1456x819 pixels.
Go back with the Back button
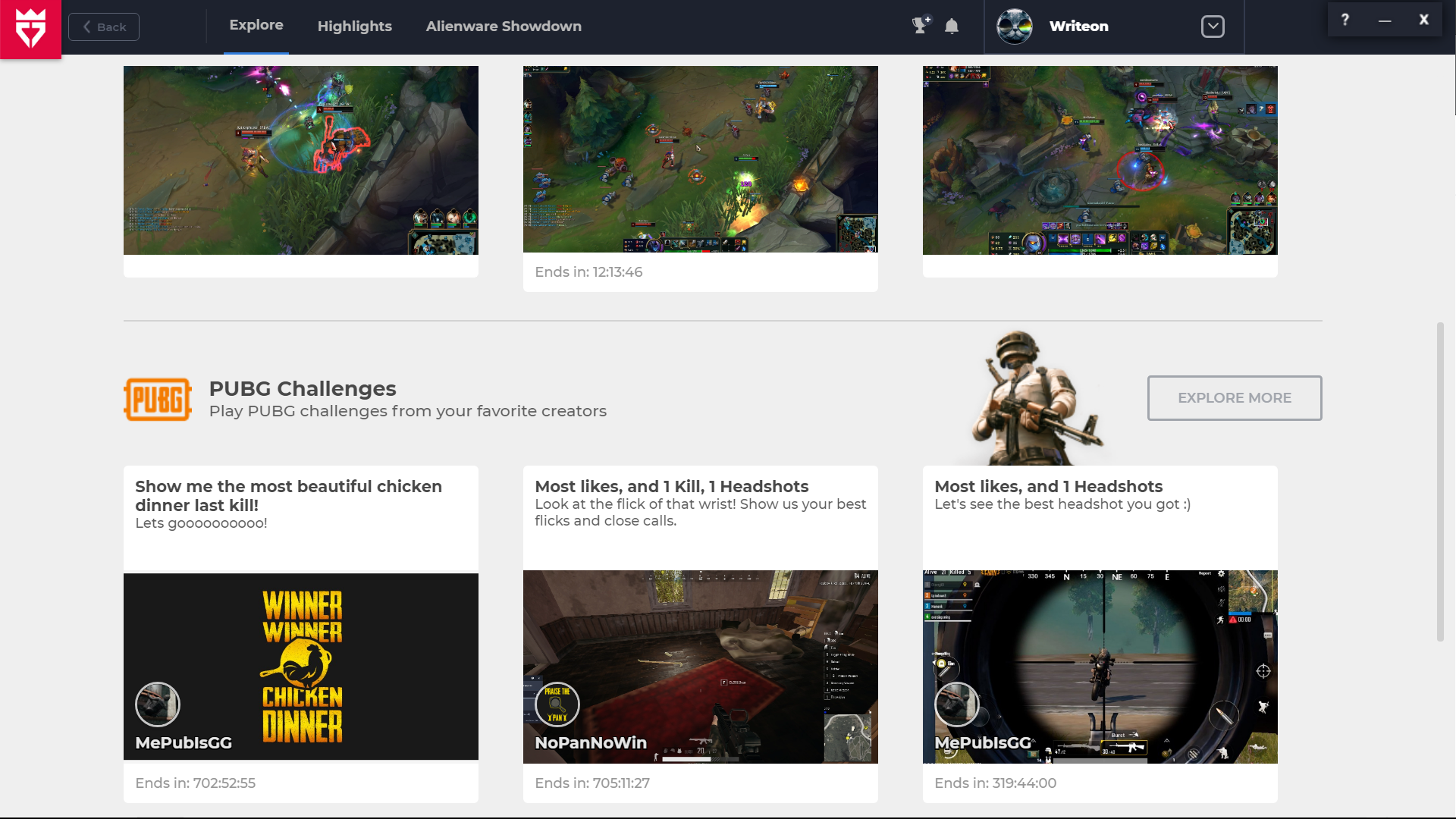pos(104,27)
